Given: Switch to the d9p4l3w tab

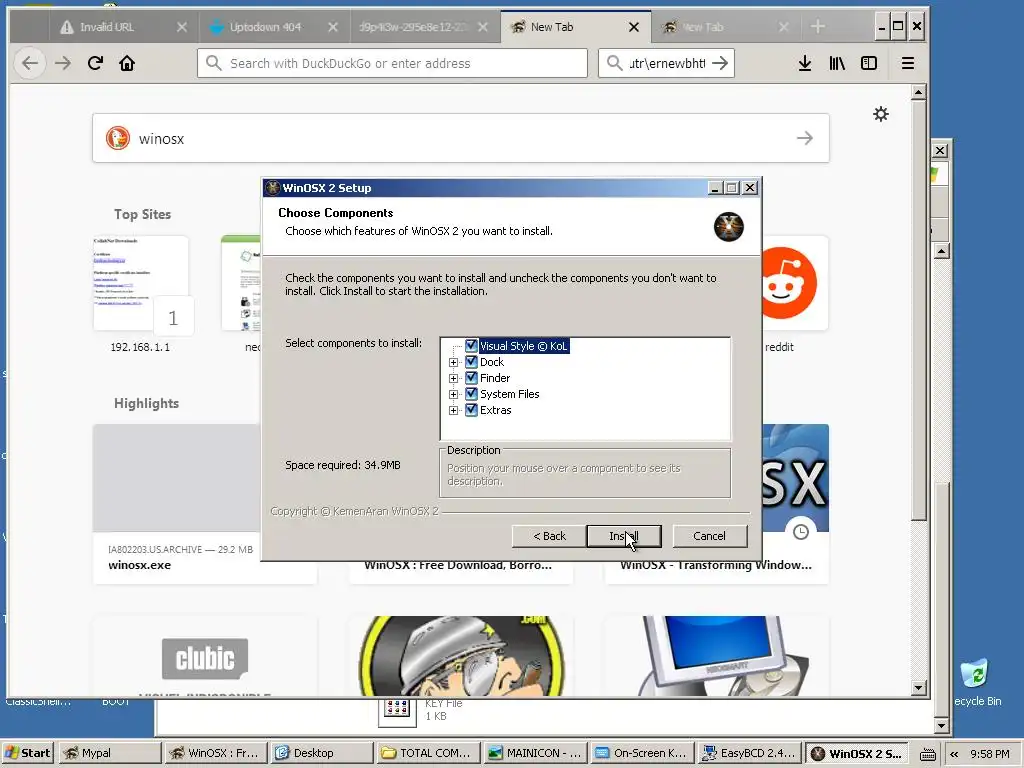Looking at the screenshot, I should [x=423, y=27].
